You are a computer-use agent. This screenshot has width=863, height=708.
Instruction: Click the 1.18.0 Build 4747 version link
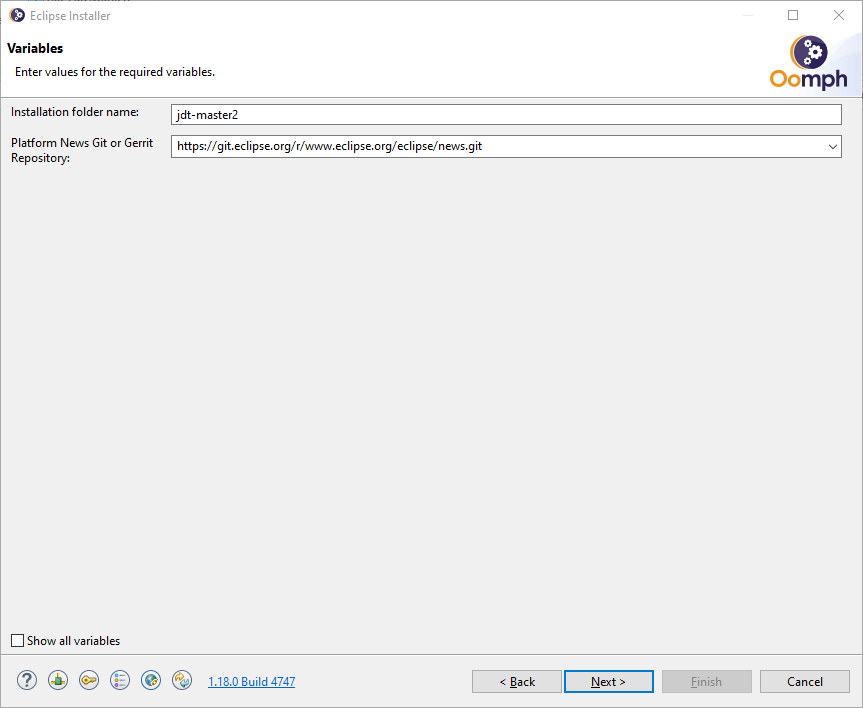coord(252,682)
